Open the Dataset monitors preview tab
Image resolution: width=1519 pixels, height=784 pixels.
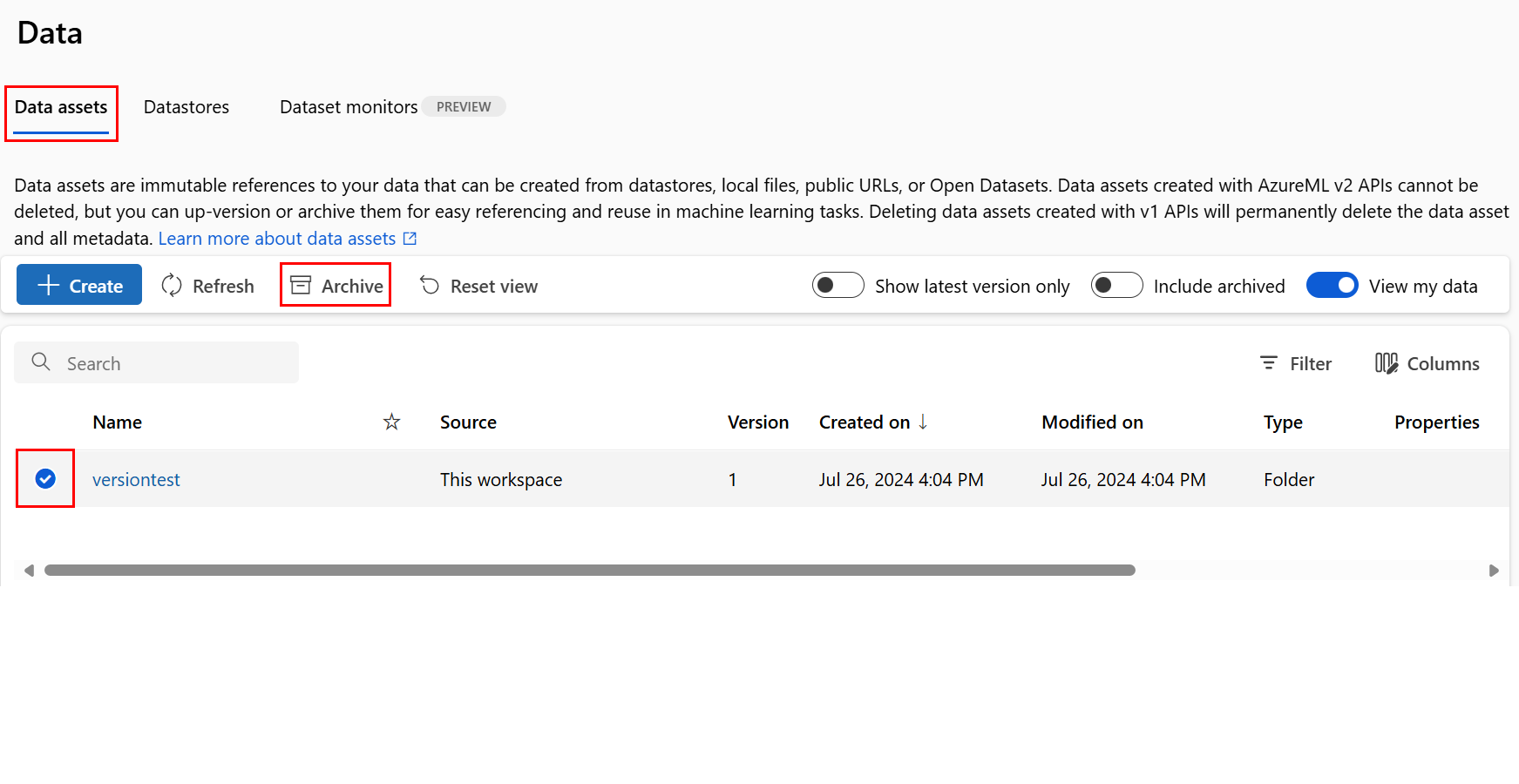349,106
